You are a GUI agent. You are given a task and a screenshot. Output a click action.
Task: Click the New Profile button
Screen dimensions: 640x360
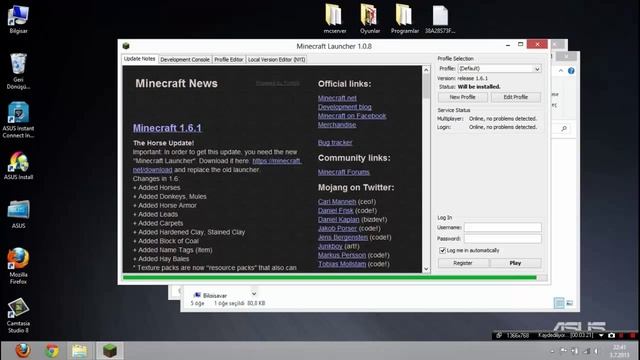pyautogui.click(x=462, y=97)
